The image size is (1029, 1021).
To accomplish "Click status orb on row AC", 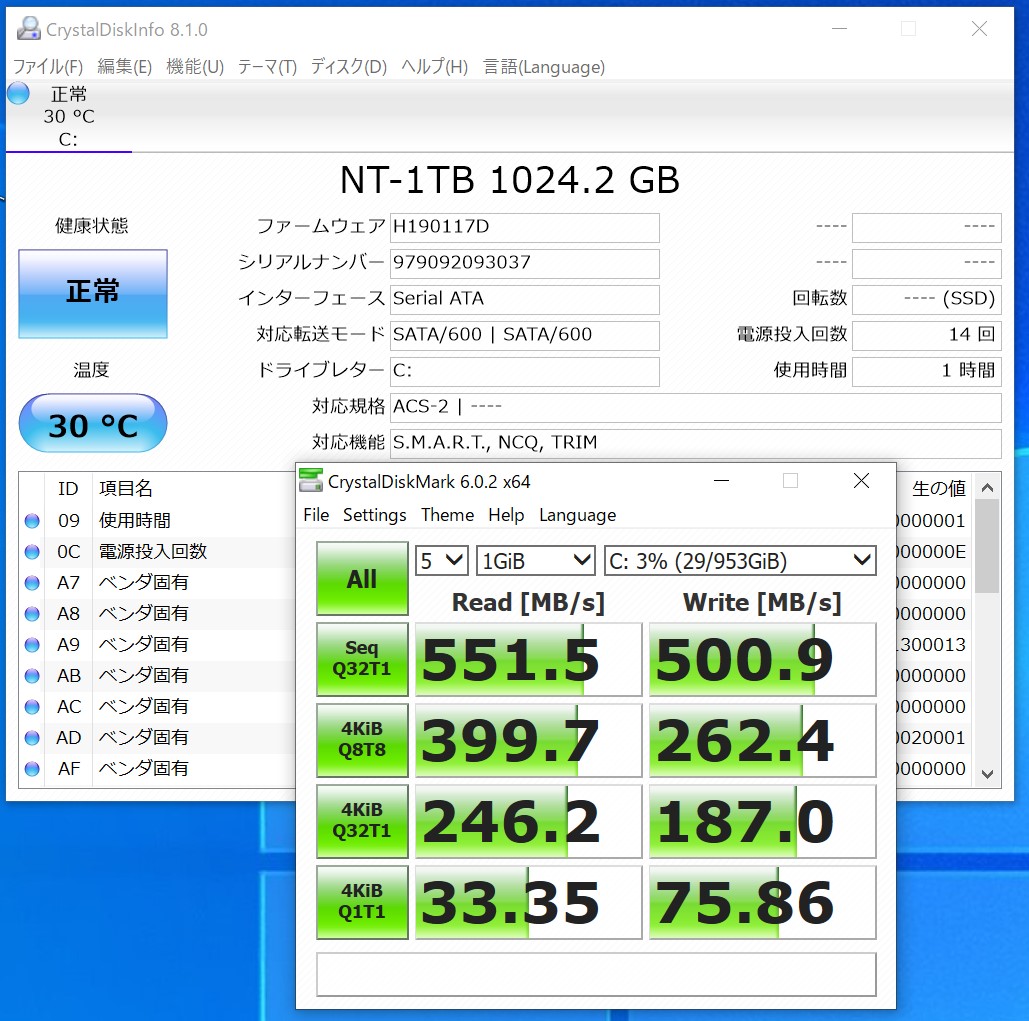I will [32, 707].
